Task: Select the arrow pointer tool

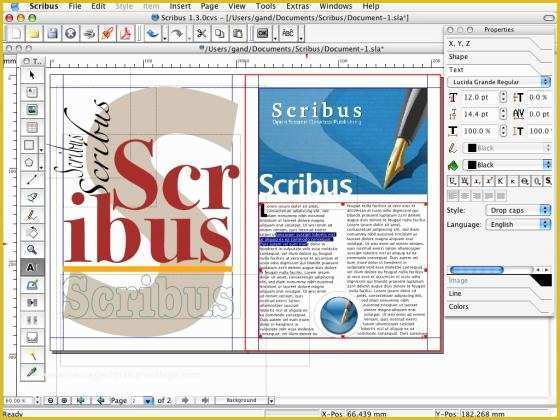Action: (x=32, y=75)
